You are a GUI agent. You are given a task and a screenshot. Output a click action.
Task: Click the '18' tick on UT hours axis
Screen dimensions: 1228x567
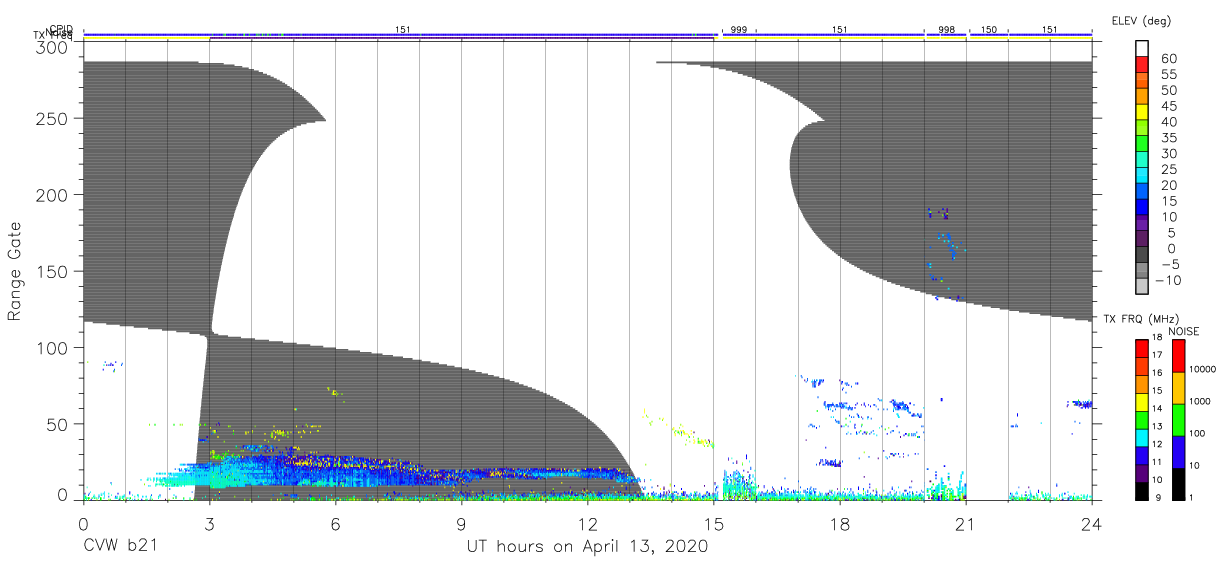840,522
